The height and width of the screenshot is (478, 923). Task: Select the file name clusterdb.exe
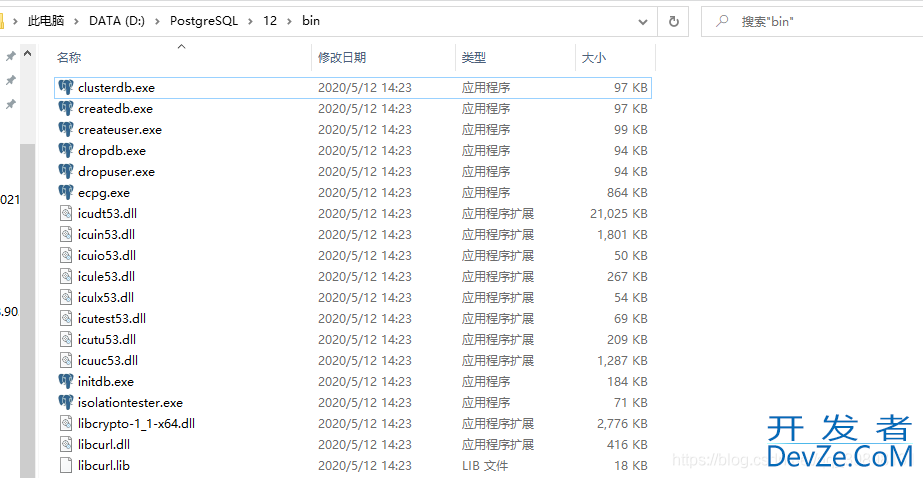117,88
